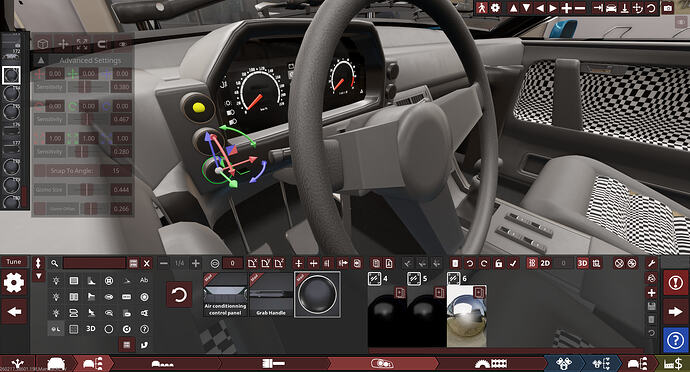This screenshot has width=690, height=372.
Task: Open the wheels and suspension stage tab
Action: 491,364
